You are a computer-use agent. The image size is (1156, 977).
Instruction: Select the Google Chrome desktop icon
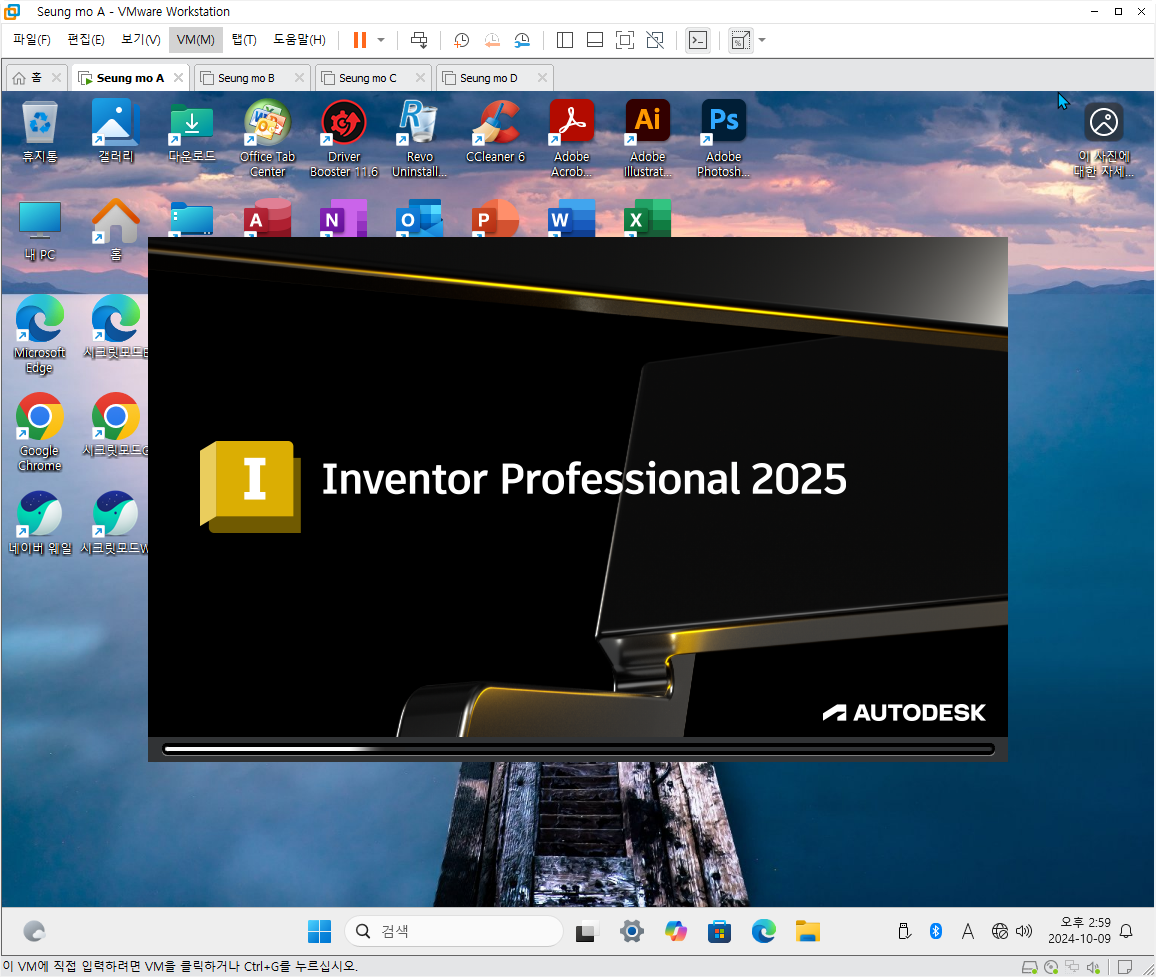40,433
